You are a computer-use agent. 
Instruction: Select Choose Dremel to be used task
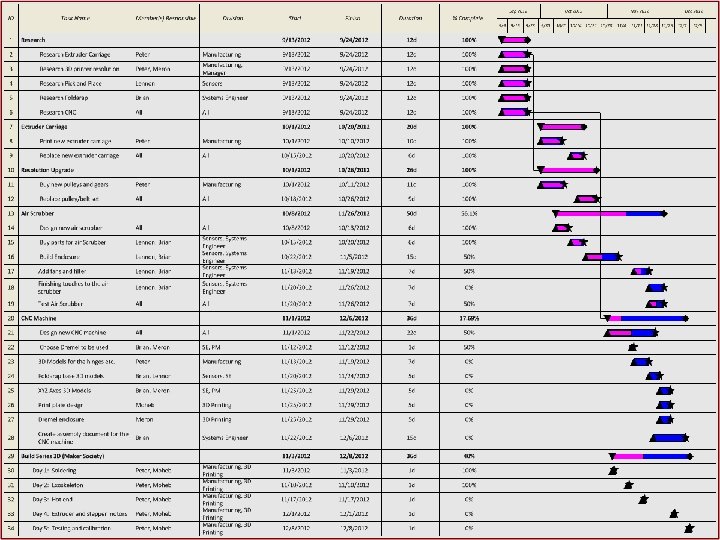[73, 347]
